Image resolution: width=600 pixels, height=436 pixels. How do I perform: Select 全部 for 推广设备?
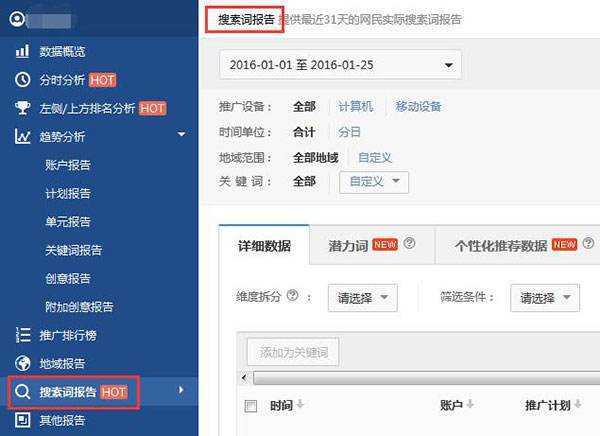click(x=304, y=106)
